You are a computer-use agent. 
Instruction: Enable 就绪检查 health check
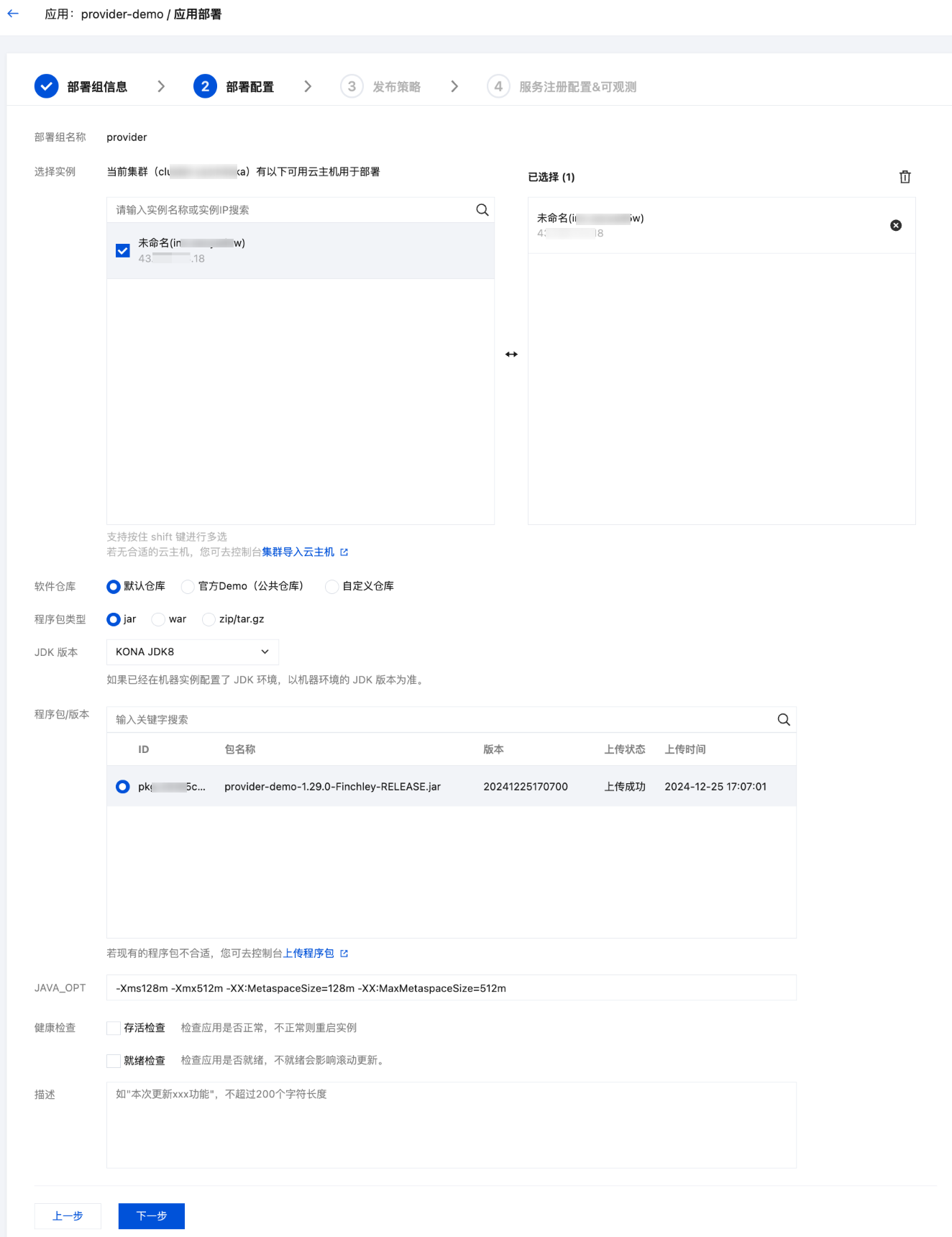(x=114, y=1061)
